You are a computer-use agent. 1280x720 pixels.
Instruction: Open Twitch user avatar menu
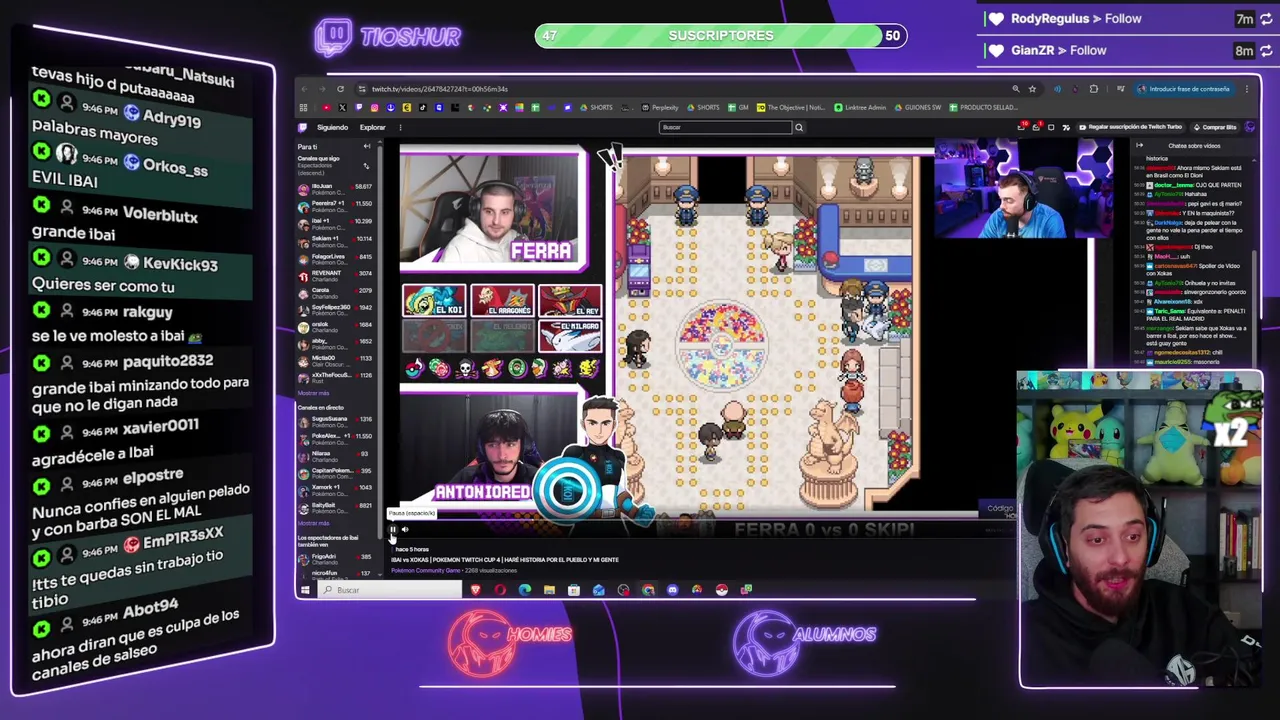(1250, 127)
